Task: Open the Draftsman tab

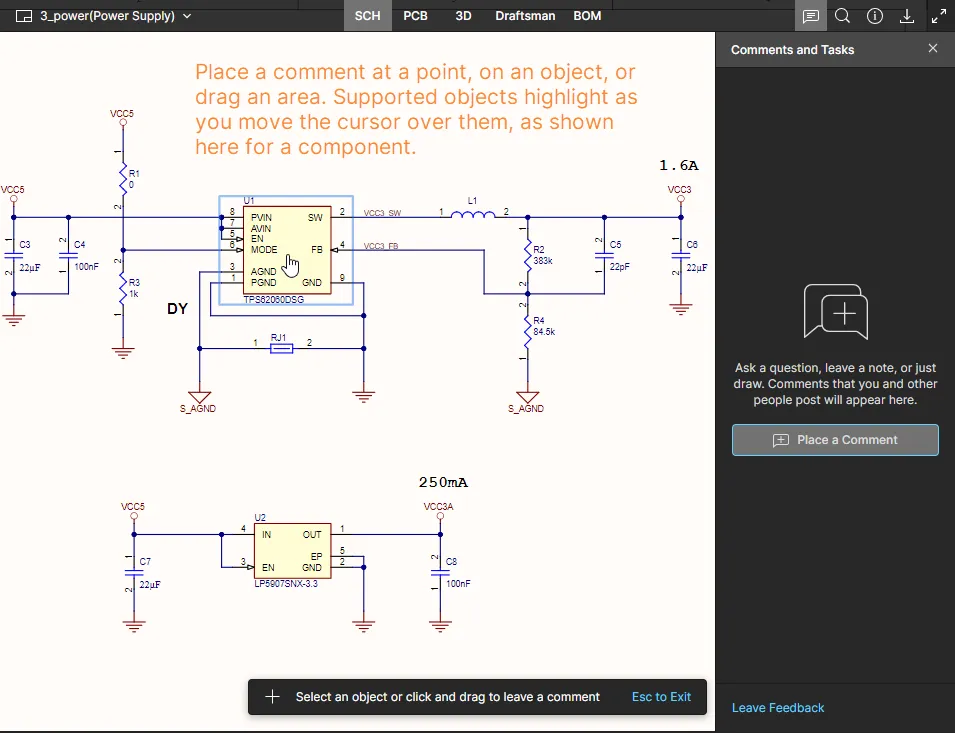Action: click(525, 16)
